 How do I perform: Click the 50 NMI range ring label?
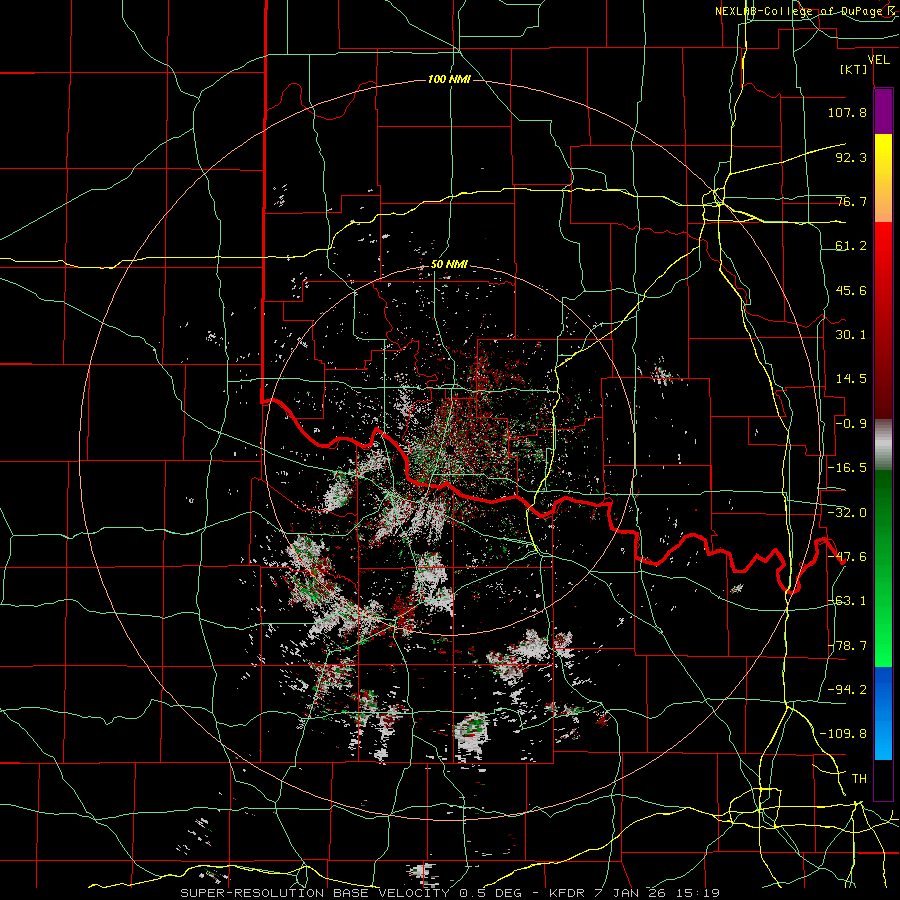[x=449, y=265]
